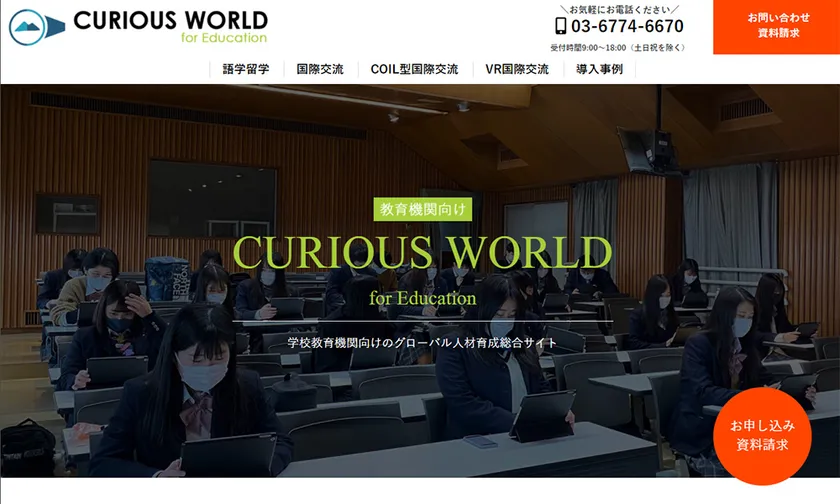Viewport: 840px width, 504px height.
Task: Select the COIL型国際交流 navigation item
Action: tap(414, 69)
